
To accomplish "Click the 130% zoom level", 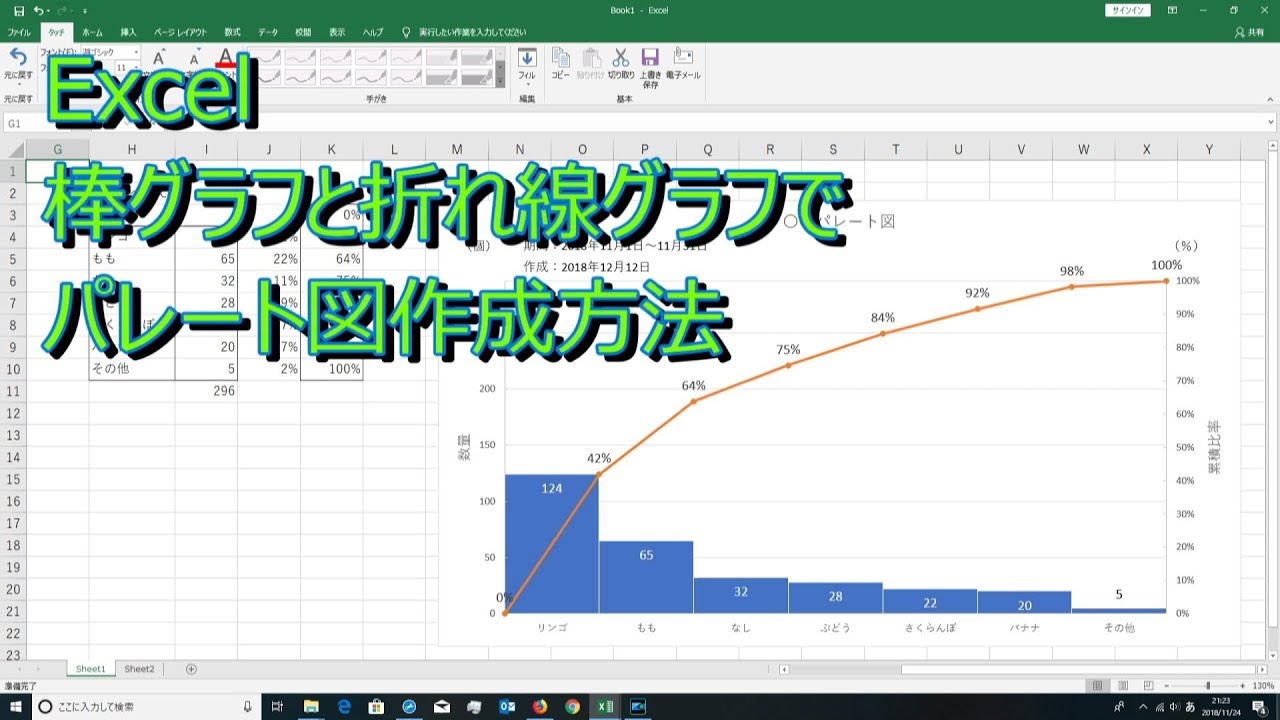I will tap(1263, 686).
